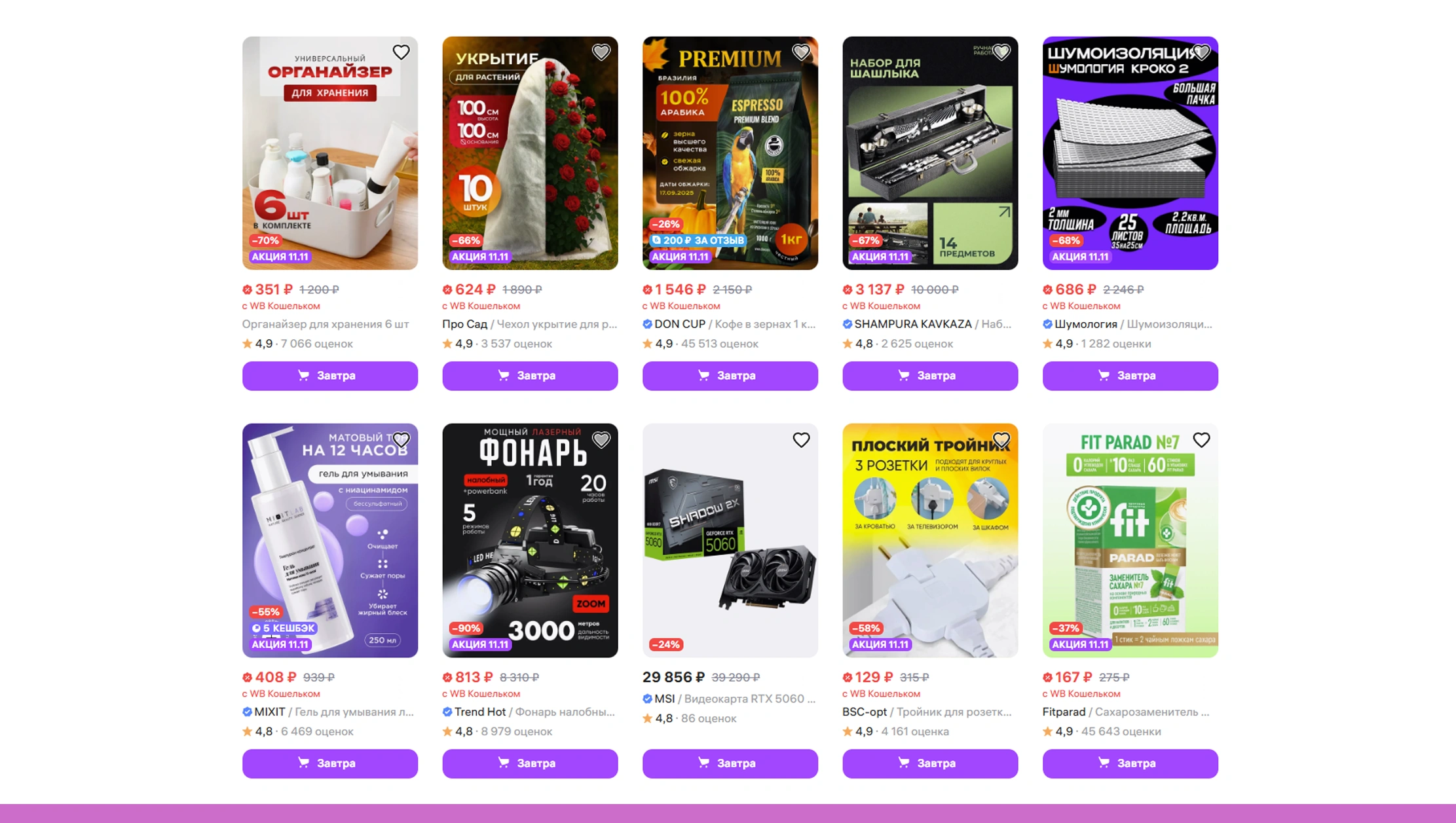Add the storage organizer to favorites with heart
The width and height of the screenshot is (1456, 823).
coord(401,52)
